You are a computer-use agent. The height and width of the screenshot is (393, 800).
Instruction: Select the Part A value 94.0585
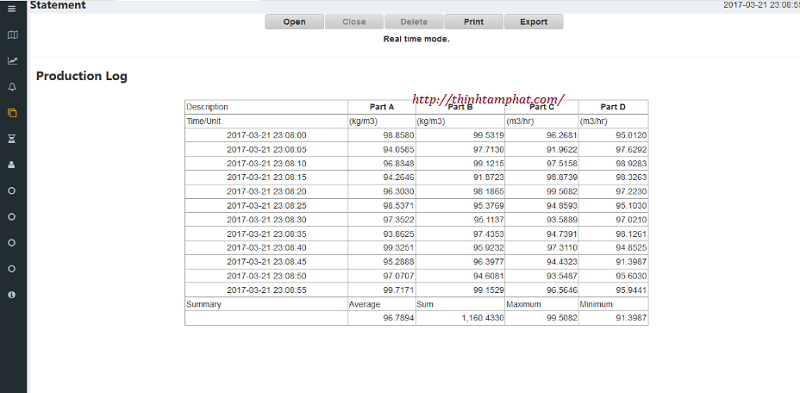coord(398,150)
